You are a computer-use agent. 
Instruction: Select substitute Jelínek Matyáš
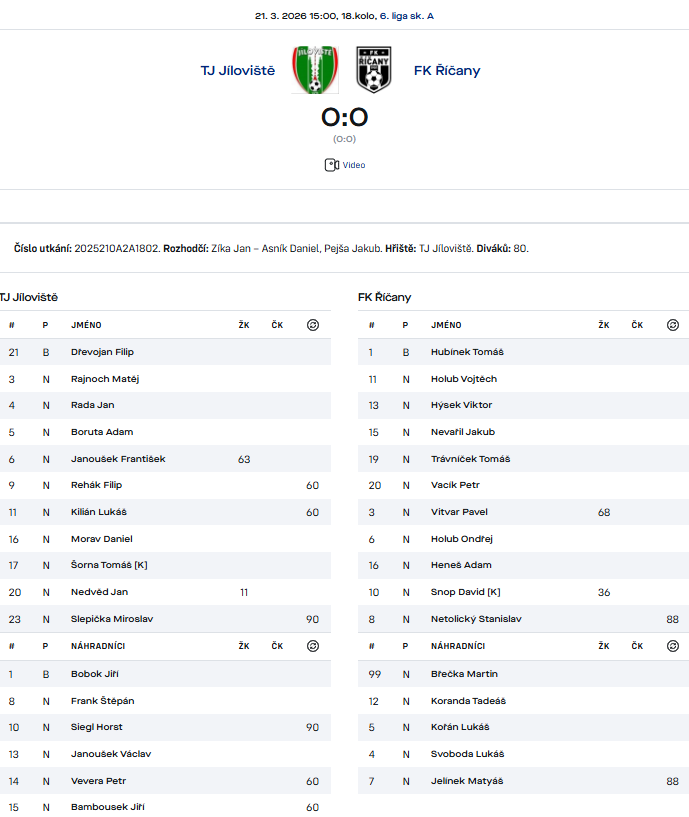point(467,781)
